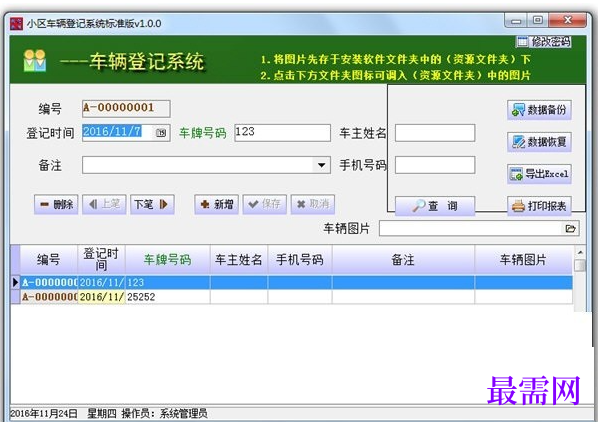Click the date 2016年11月24日 in status bar
The image size is (599, 422).
click(44, 414)
